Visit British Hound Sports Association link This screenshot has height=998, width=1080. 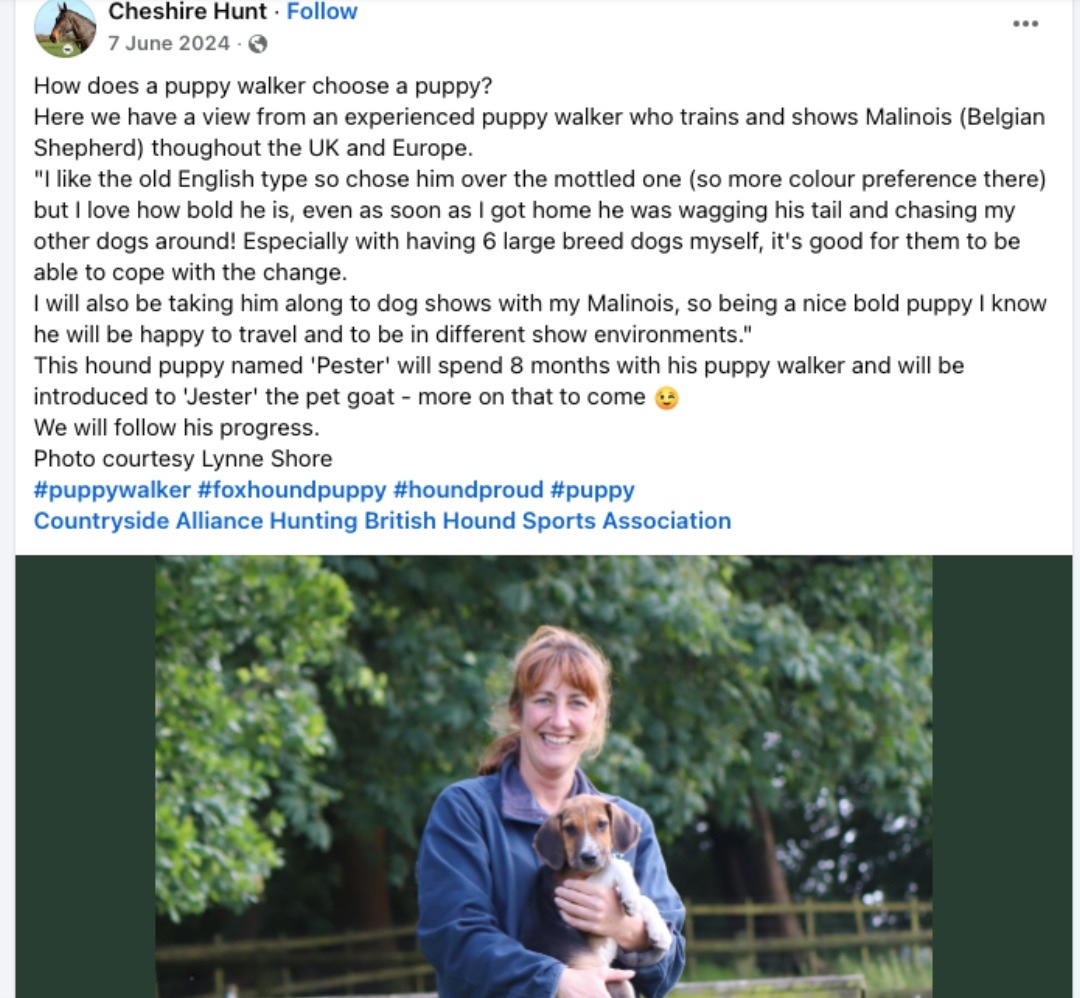point(548,521)
